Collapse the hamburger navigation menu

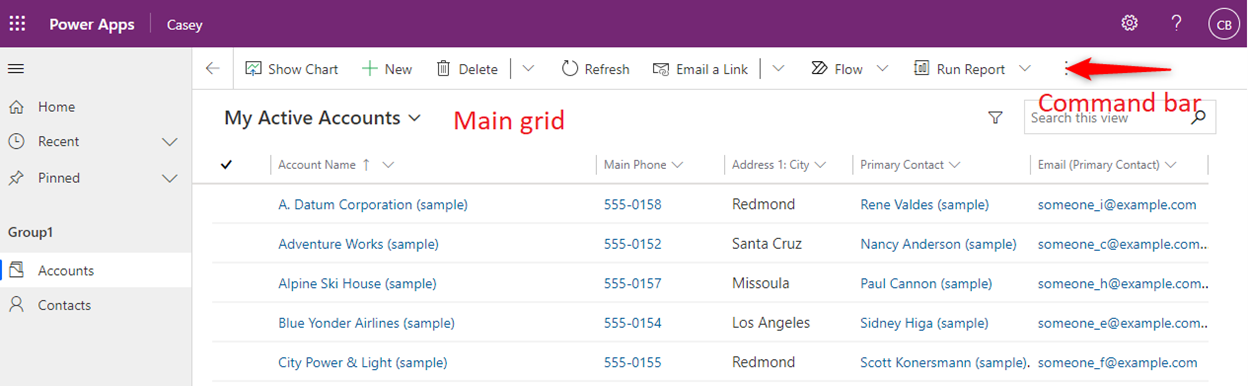click(16, 69)
